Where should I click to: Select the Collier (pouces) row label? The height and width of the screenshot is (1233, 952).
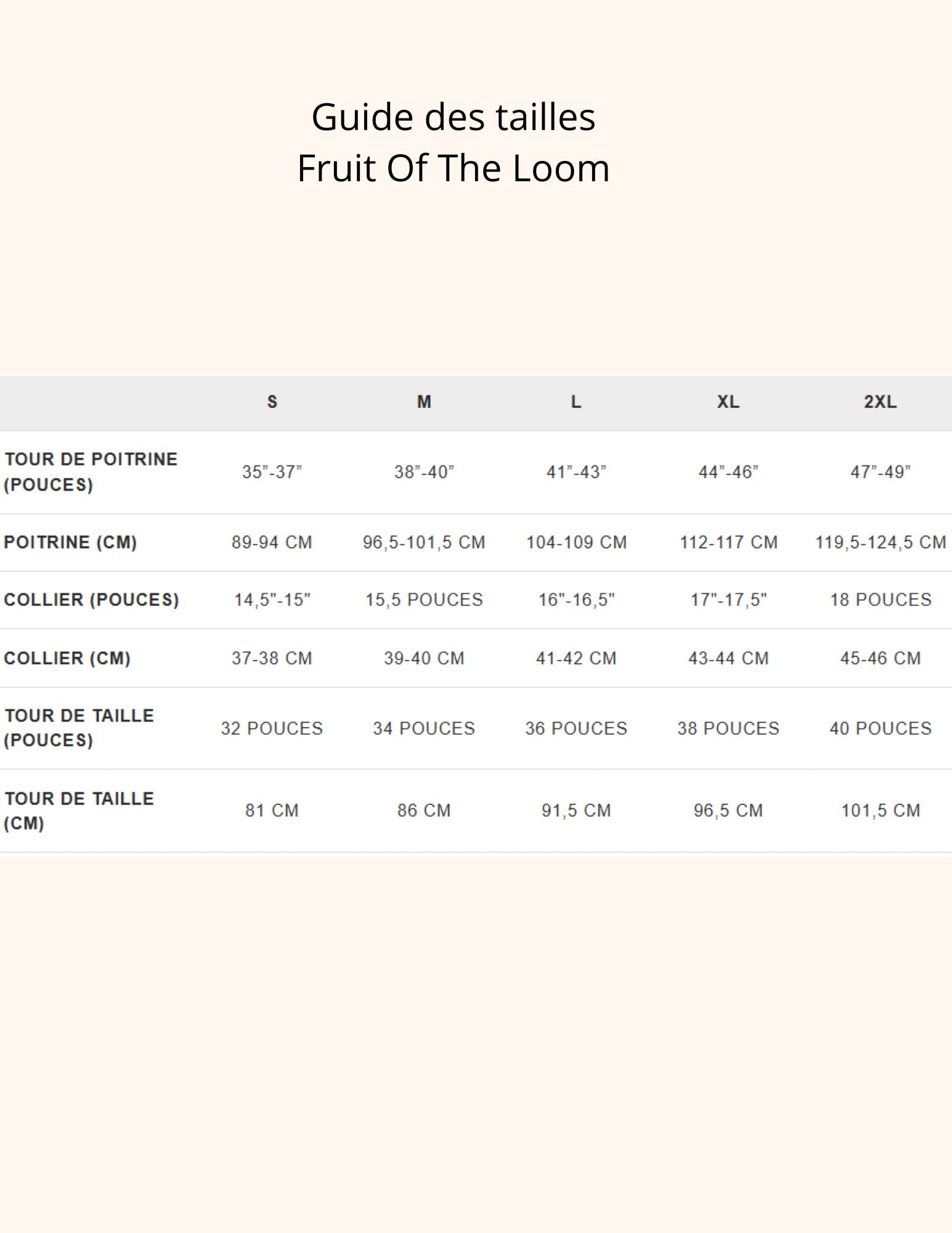coord(91,600)
